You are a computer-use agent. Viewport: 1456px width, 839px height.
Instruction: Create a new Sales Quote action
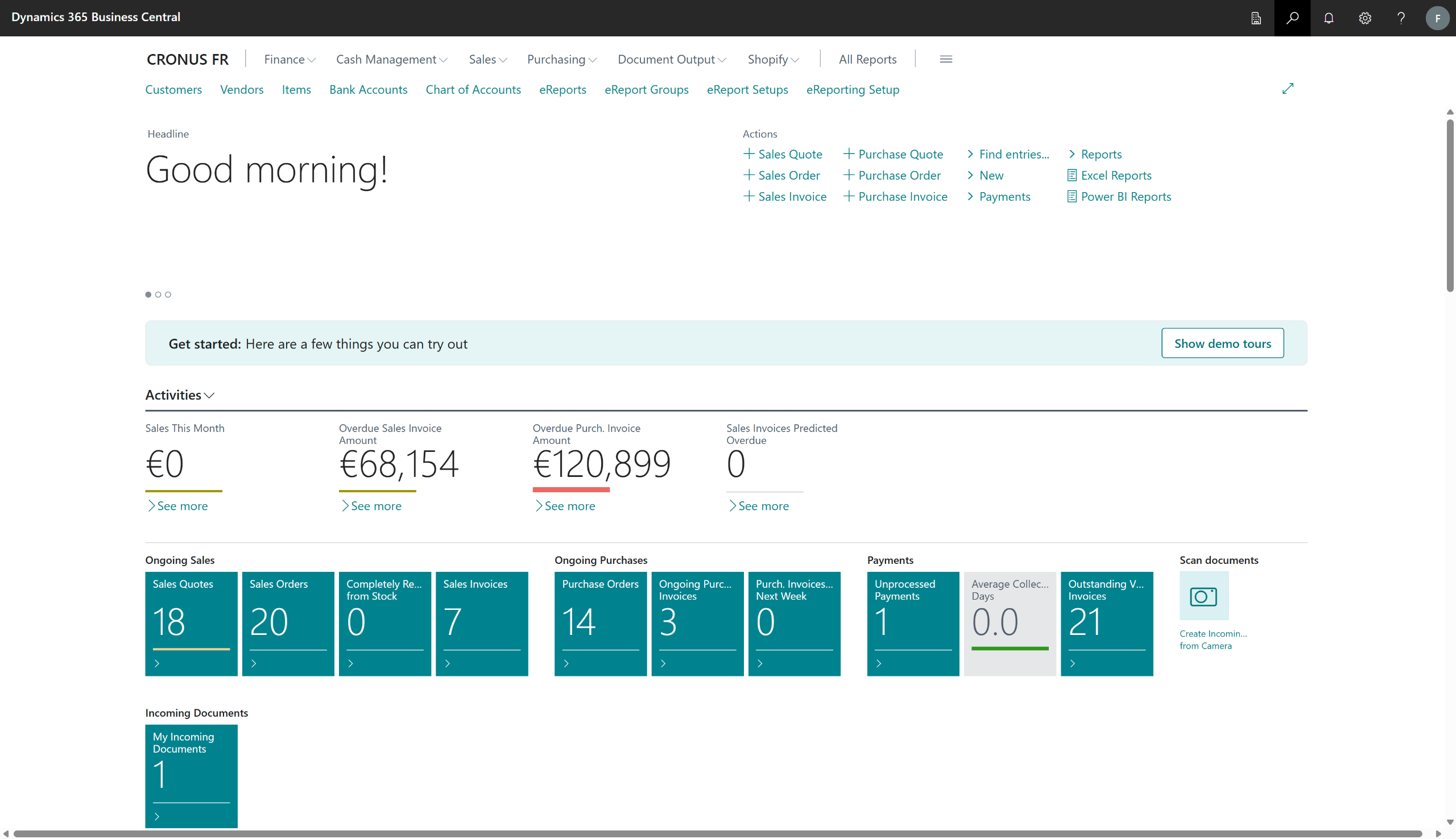pyautogui.click(x=782, y=154)
